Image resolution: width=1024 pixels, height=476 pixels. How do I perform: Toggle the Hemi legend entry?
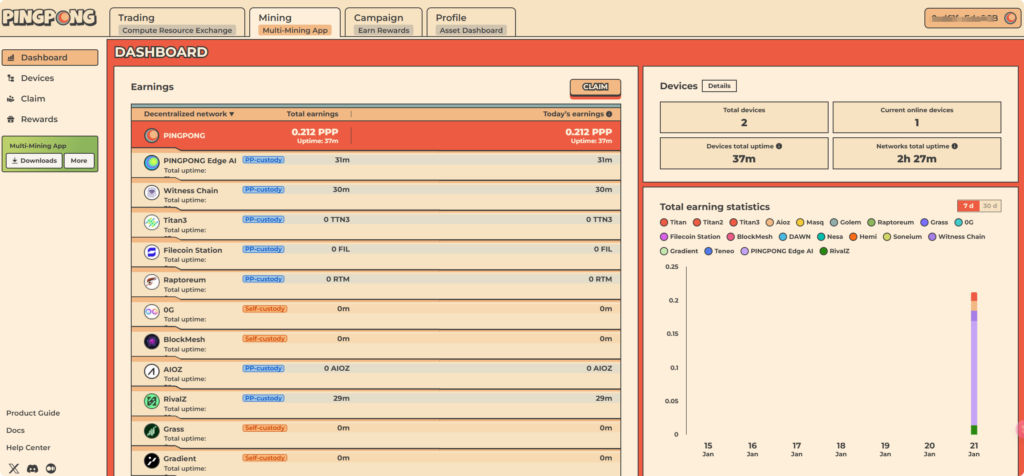(x=863, y=237)
